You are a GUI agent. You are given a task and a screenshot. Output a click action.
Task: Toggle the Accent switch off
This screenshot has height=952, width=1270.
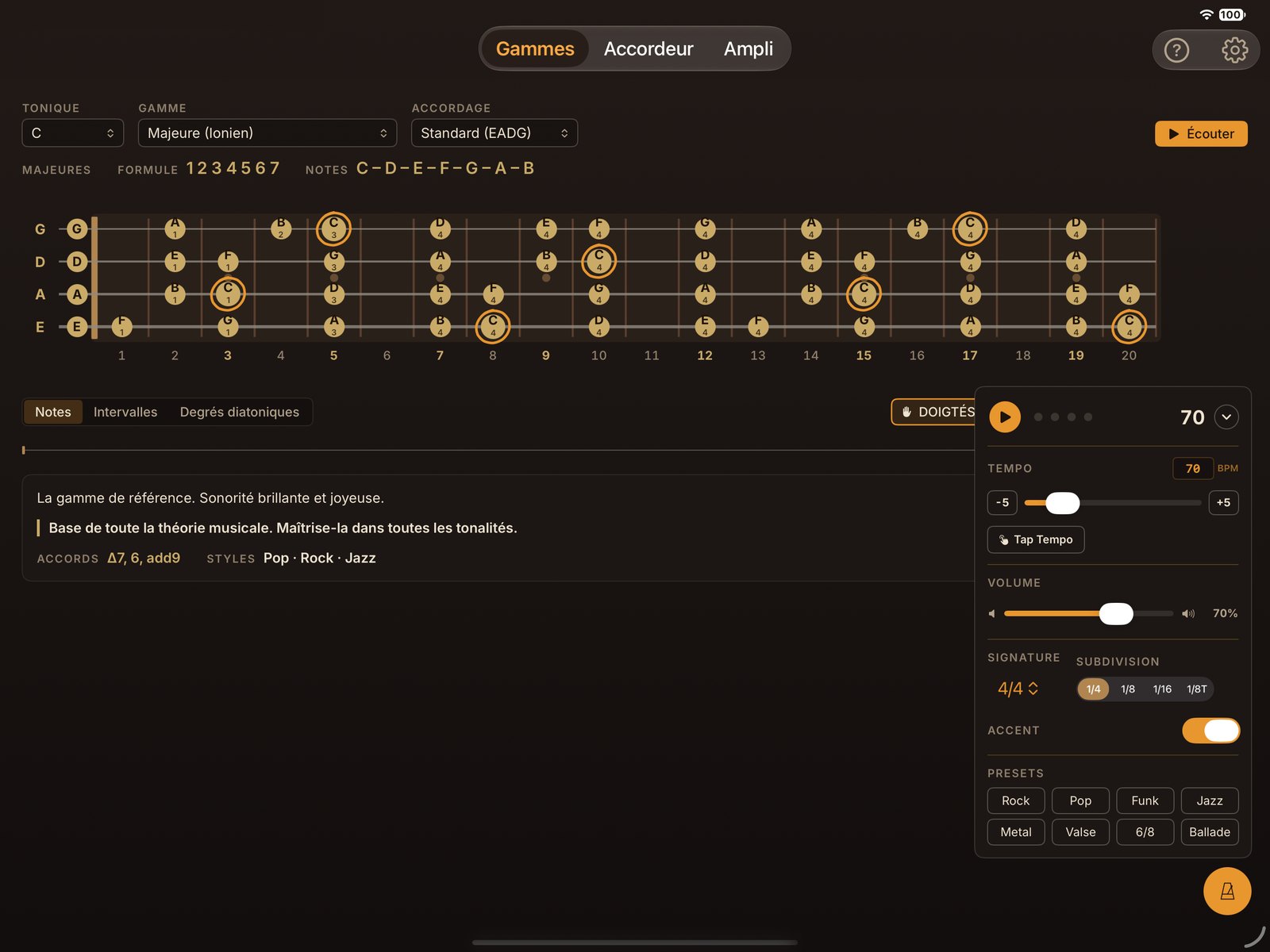1210,731
